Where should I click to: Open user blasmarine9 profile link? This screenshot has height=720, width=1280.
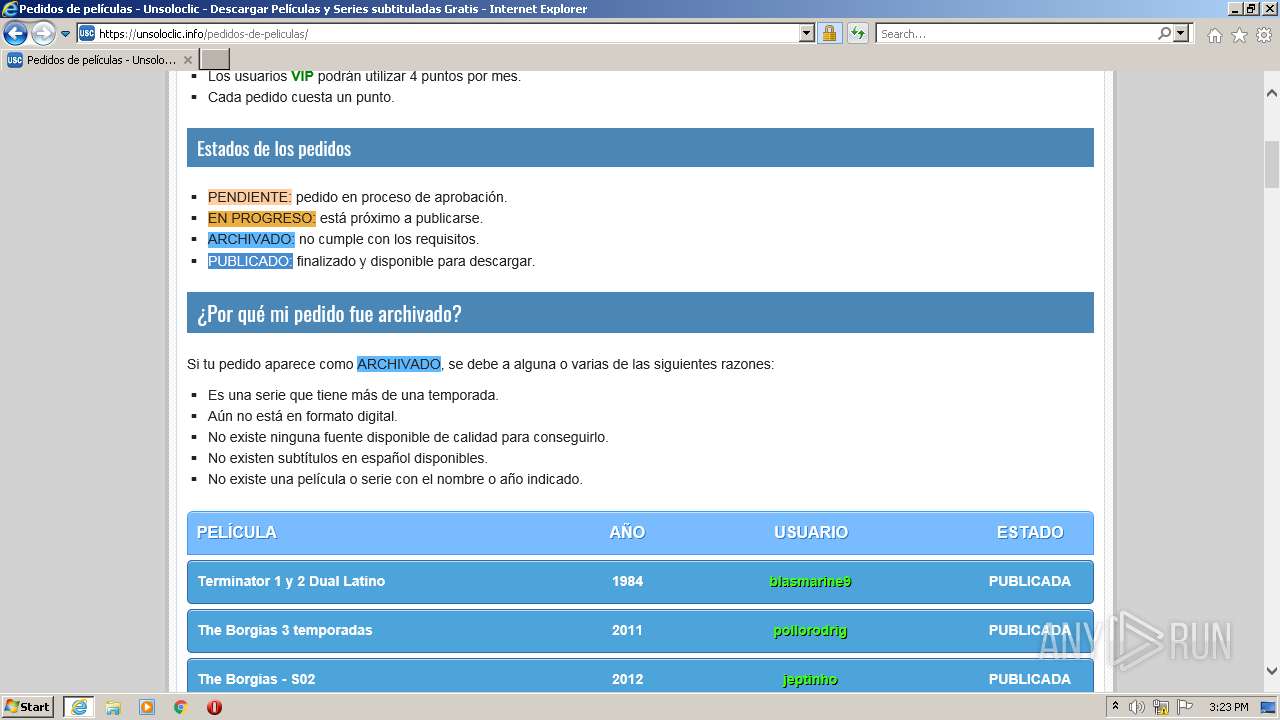click(x=811, y=581)
